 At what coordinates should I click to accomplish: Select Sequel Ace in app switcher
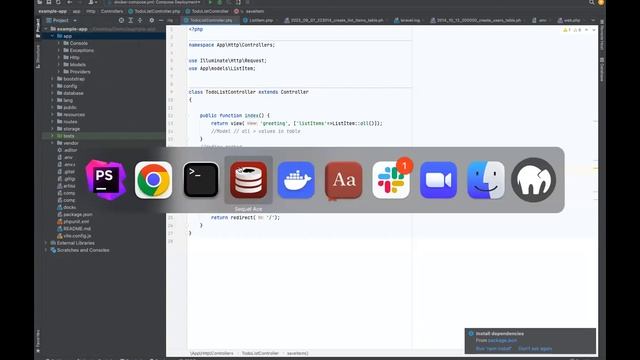click(249, 180)
